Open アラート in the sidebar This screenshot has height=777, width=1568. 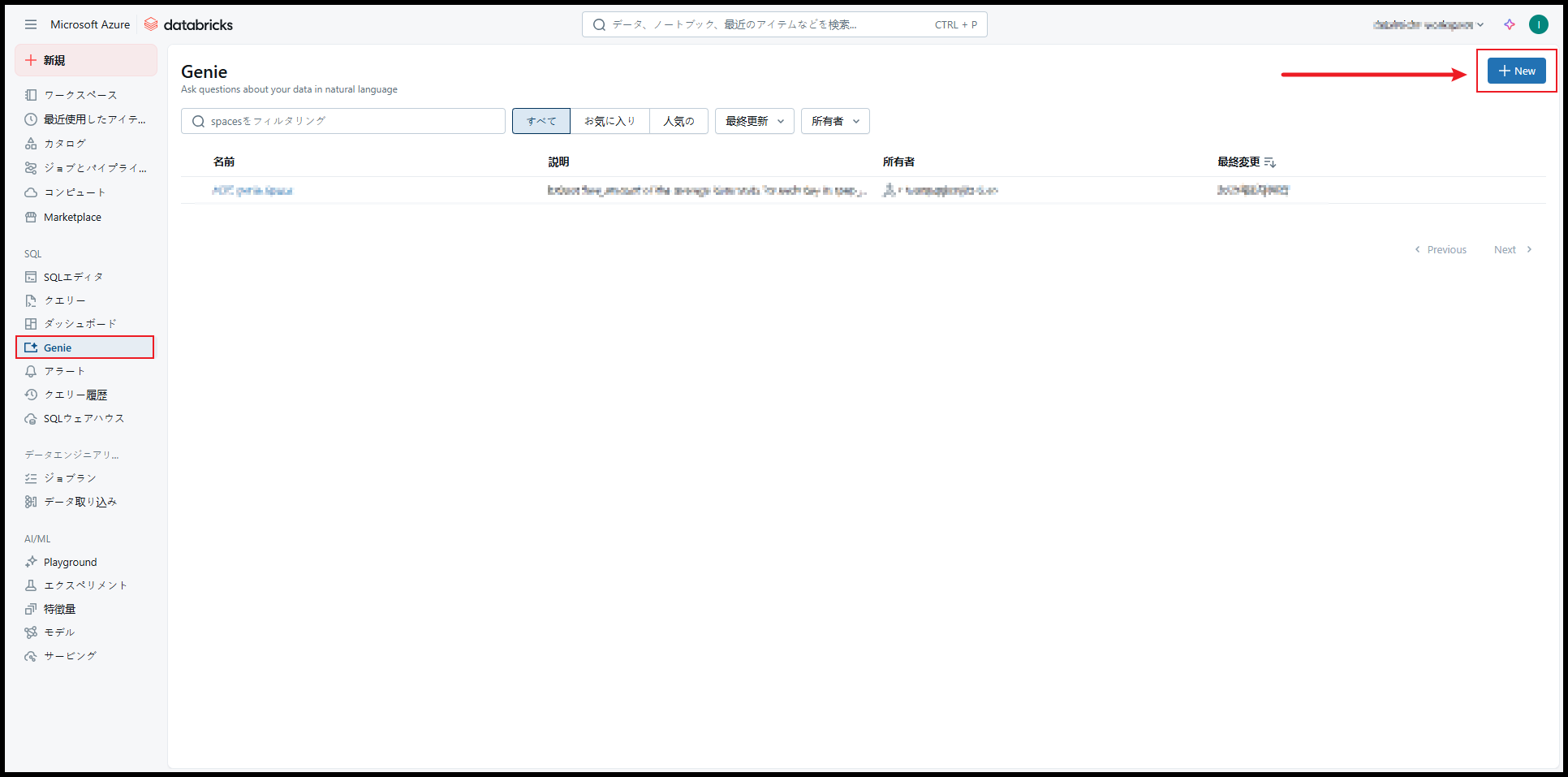[x=65, y=371]
